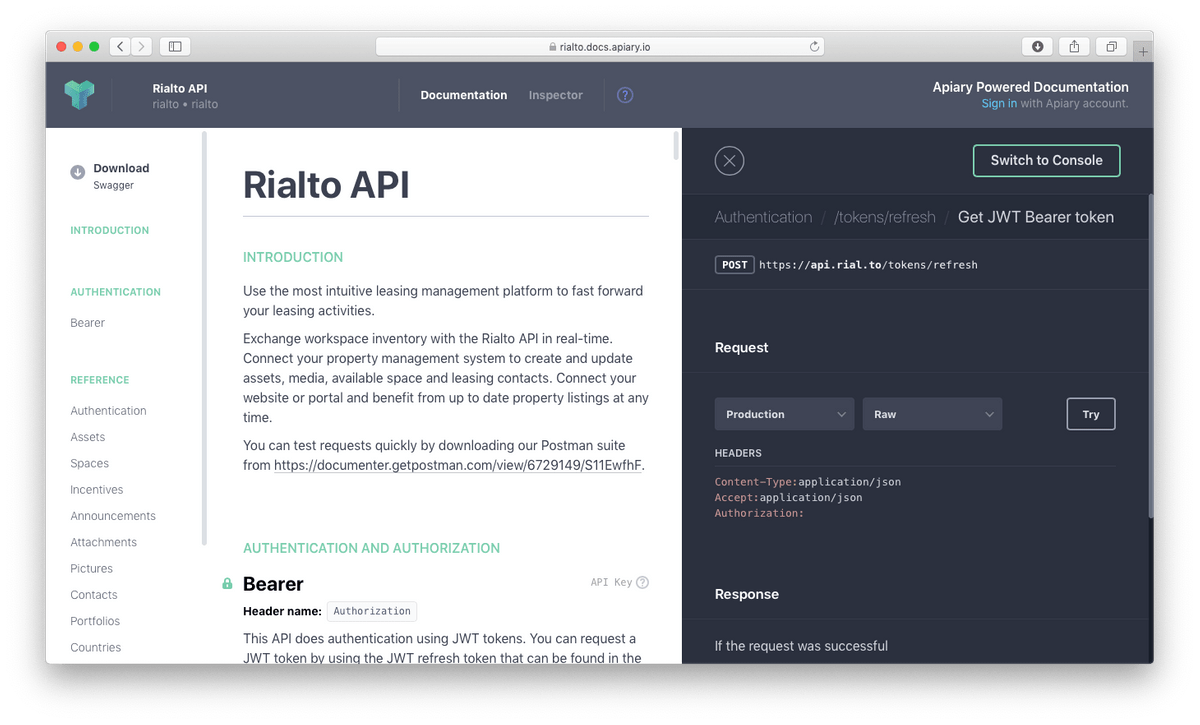Open Spaces in the sidebar
Viewport: 1200px width, 725px height.
click(x=90, y=463)
